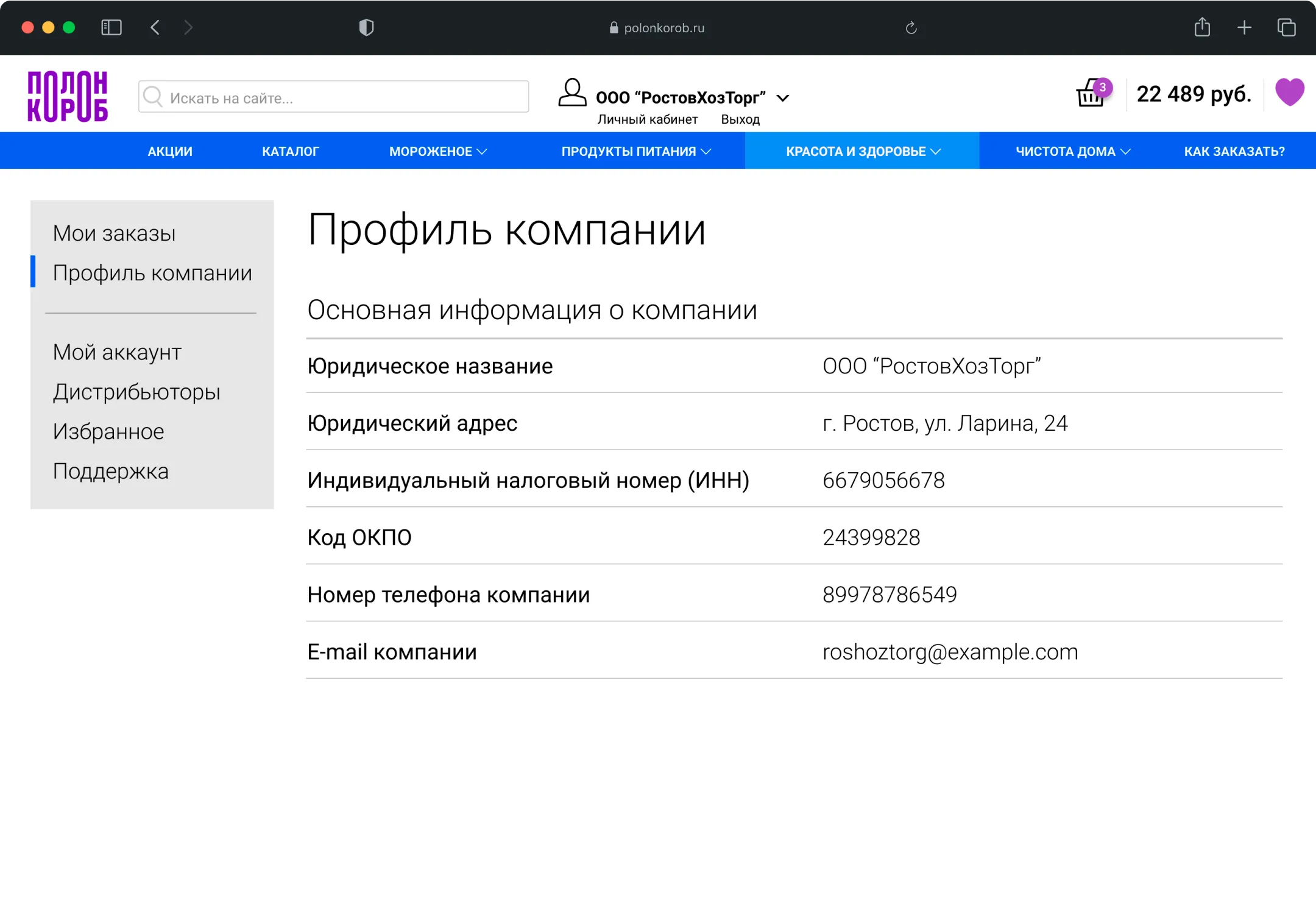
Task: Show the tab overview icon
Action: [x=1286, y=27]
